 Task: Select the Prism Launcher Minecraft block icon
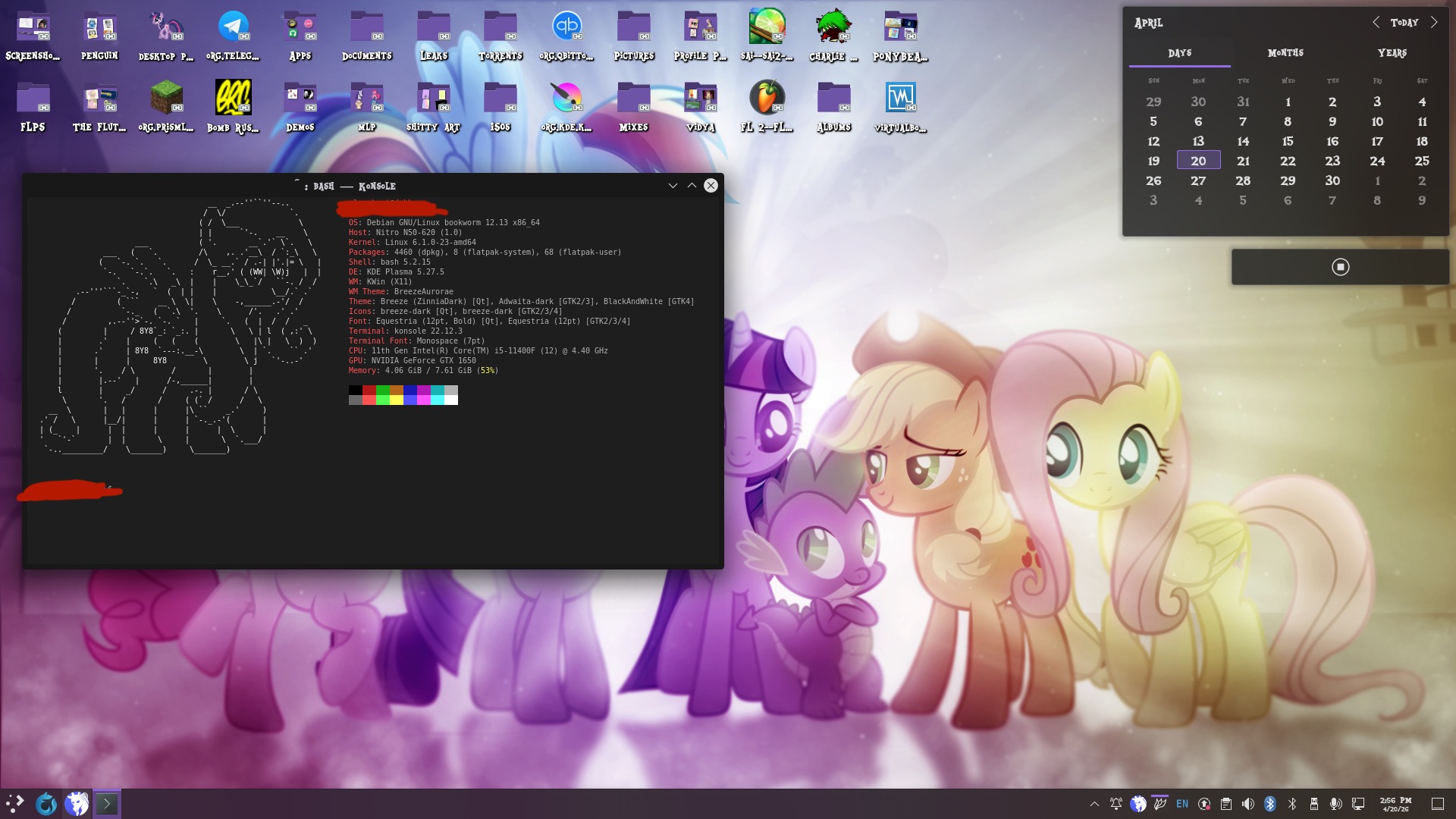(x=166, y=98)
